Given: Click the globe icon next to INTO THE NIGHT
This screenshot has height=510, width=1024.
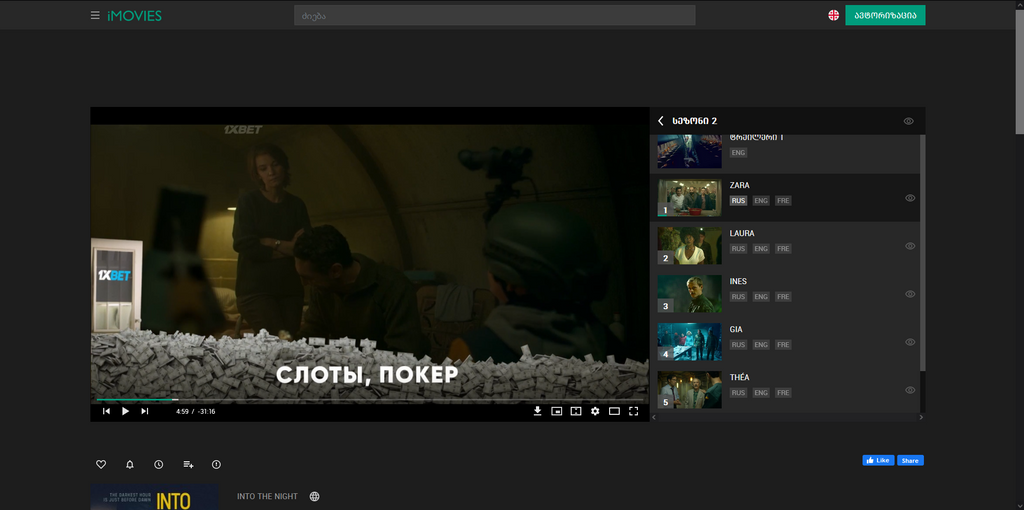Looking at the screenshot, I should tap(314, 496).
